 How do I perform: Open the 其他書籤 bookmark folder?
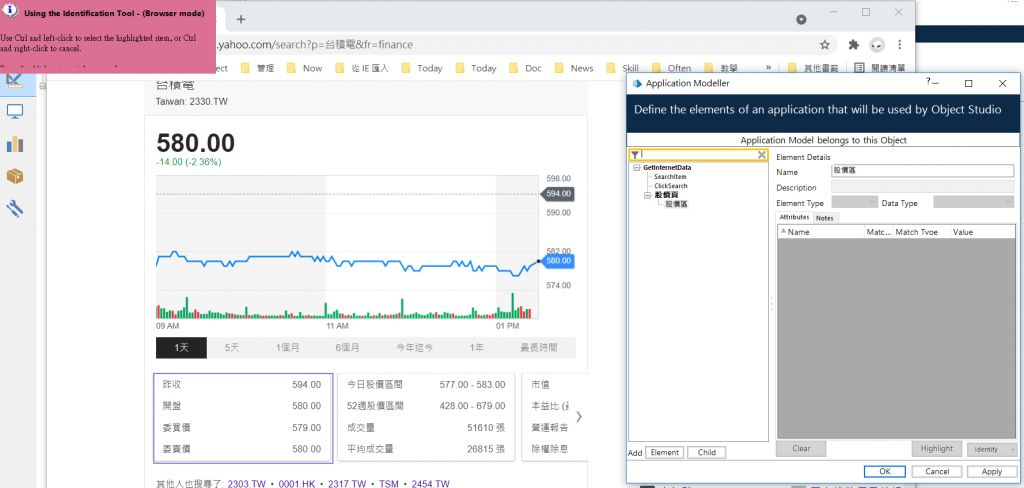[x=814, y=68]
